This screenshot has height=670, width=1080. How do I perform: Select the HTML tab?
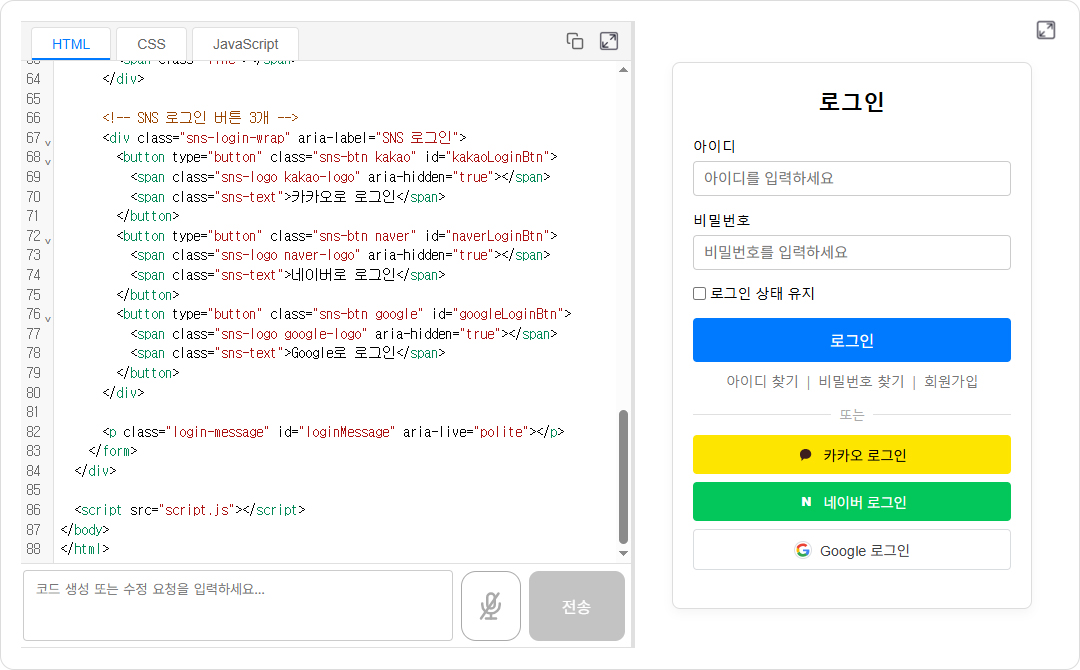[x=71, y=44]
